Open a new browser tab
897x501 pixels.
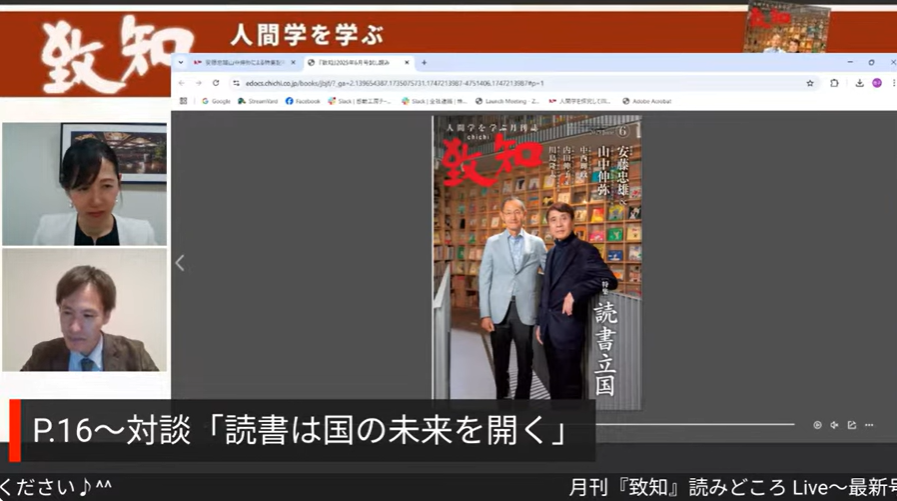(x=424, y=62)
